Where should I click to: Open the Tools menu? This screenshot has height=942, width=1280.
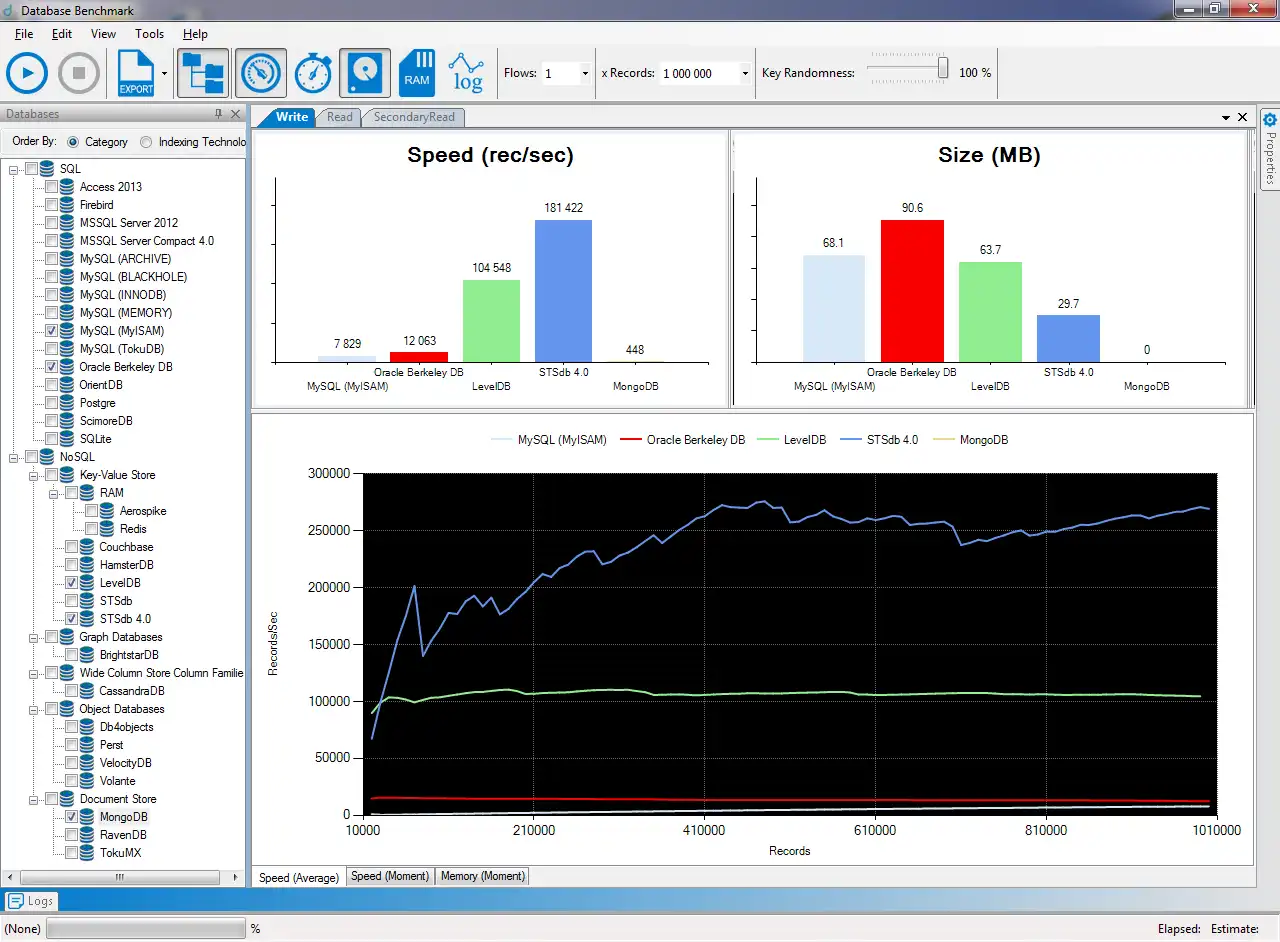click(x=149, y=34)
